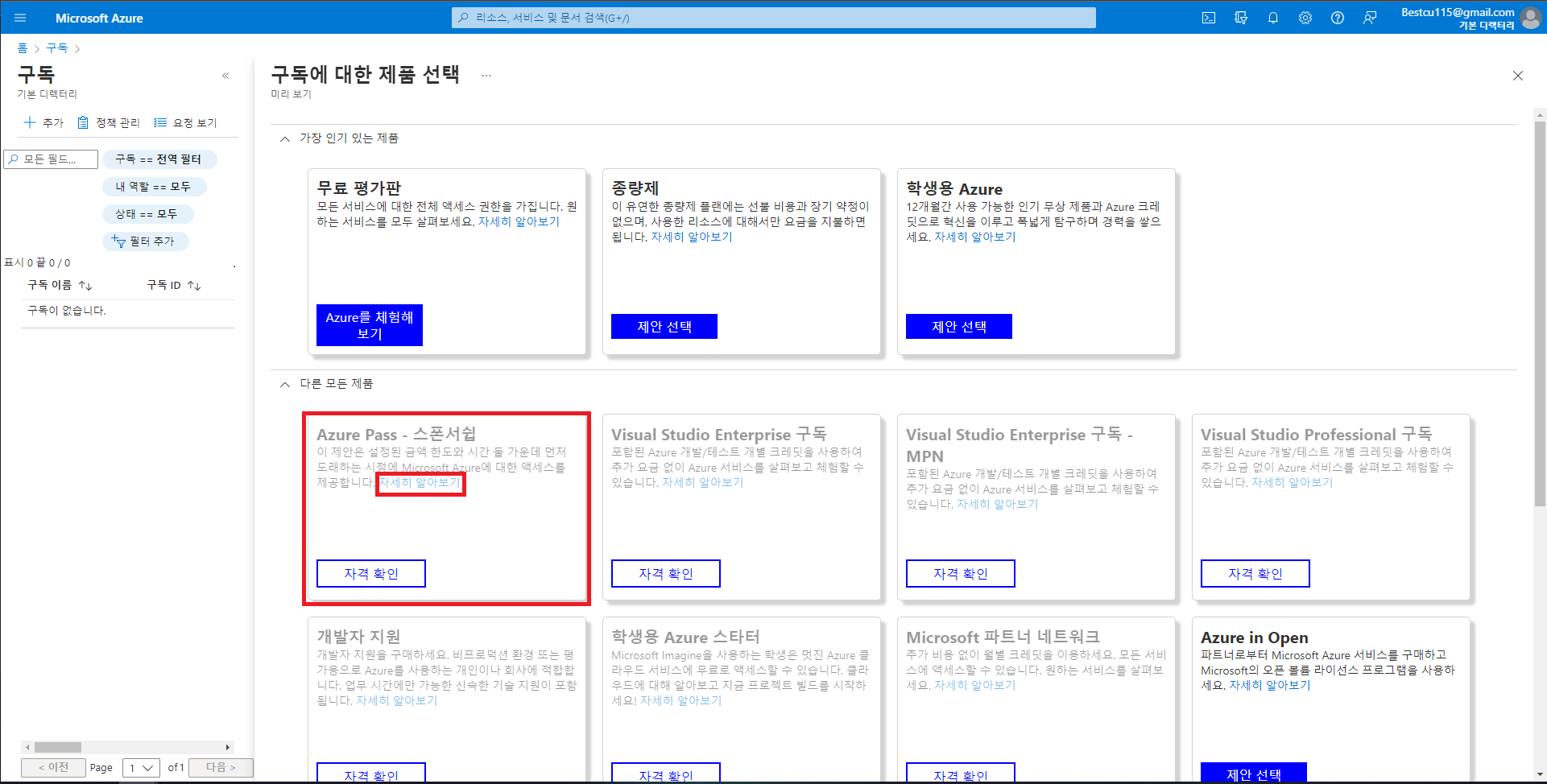Click 자격 확인 on Visual Studio Enterprise MPN card
Screen dimensions: 1547x784
(961, 574)
